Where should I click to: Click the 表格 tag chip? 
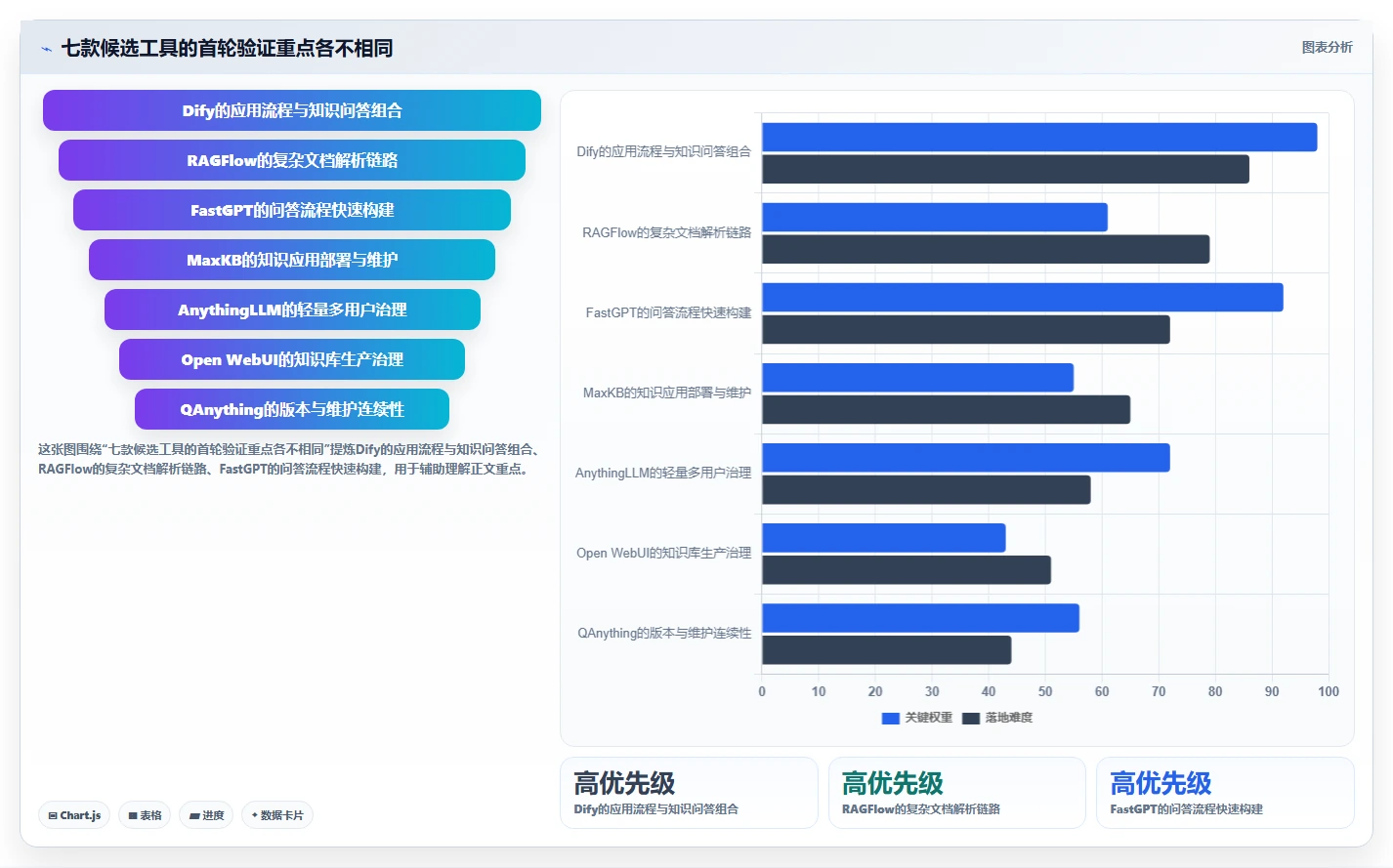(145, 815)
